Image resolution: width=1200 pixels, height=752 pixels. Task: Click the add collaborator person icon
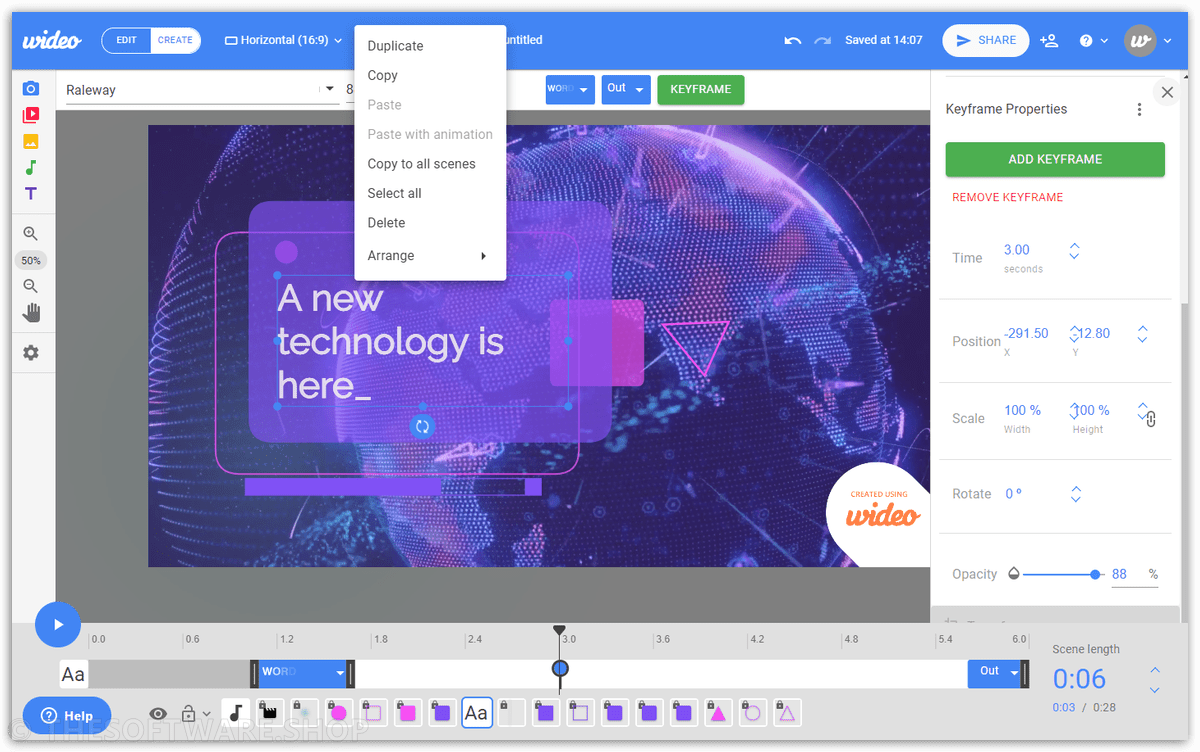pos(1049,40)
